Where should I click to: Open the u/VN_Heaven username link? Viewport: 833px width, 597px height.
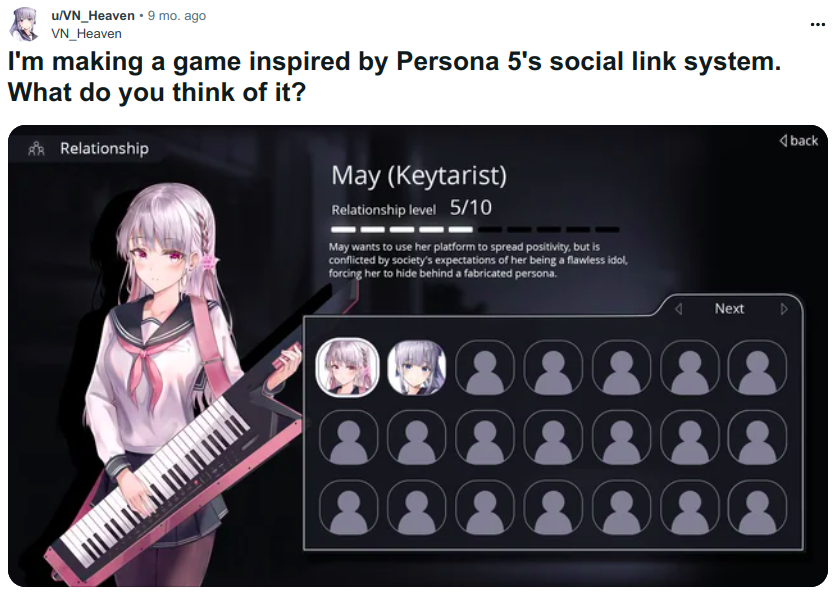92,16
